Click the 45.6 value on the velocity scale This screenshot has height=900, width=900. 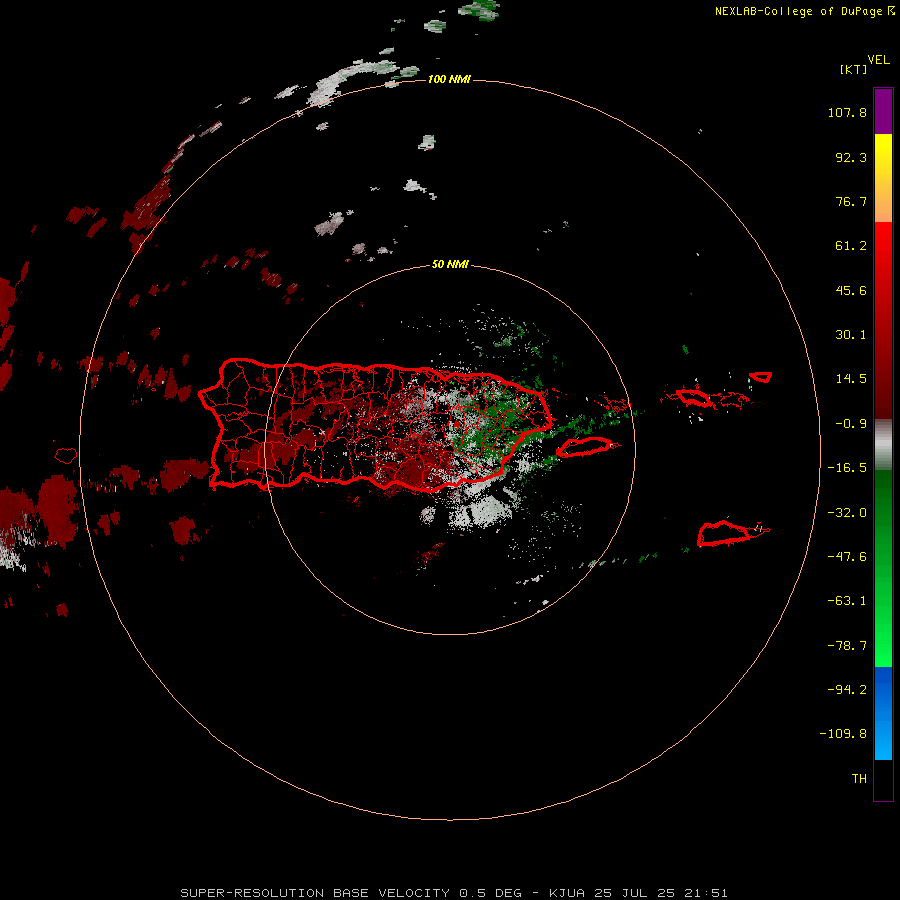(851, 290)
